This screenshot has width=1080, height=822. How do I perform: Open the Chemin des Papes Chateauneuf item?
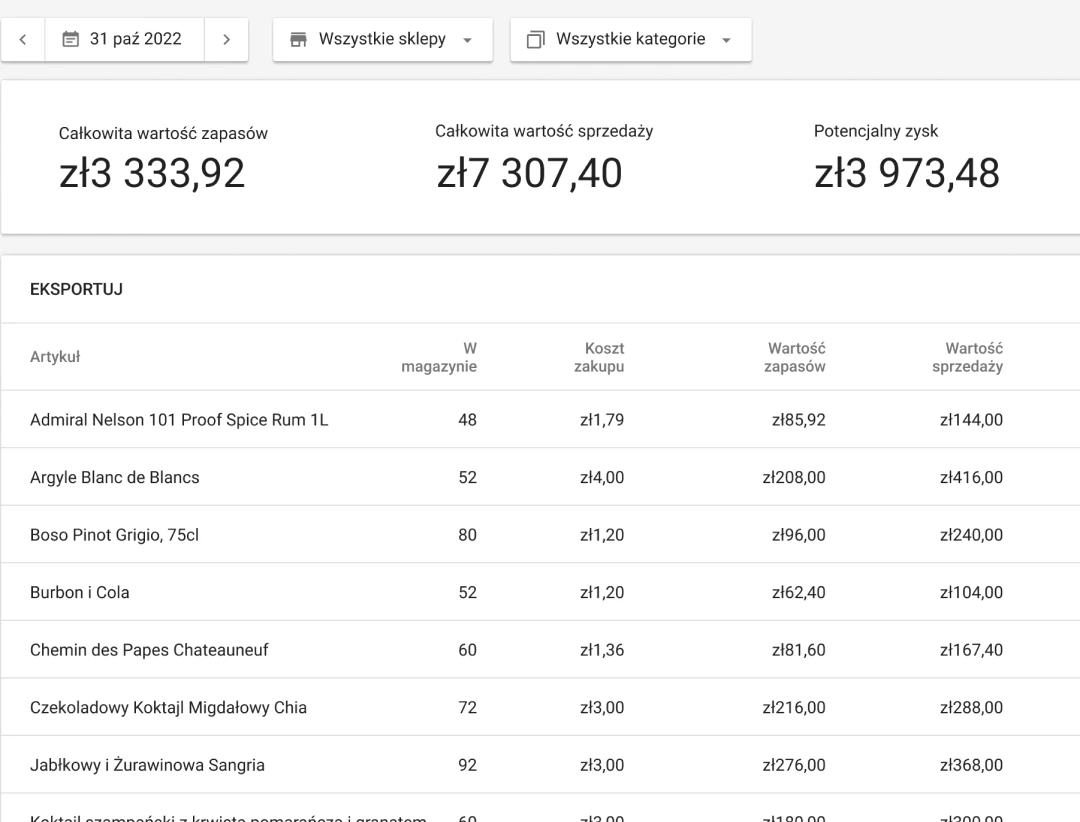[149, 650]
